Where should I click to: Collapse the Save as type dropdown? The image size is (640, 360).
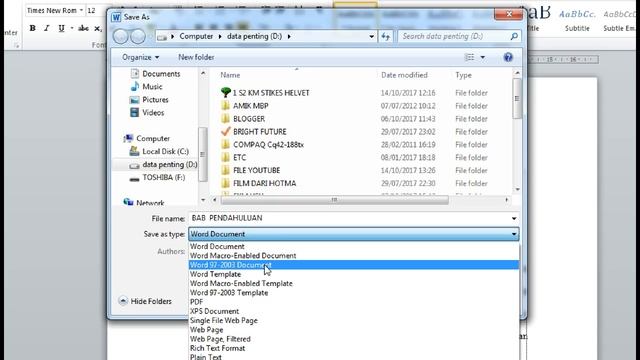514,234
